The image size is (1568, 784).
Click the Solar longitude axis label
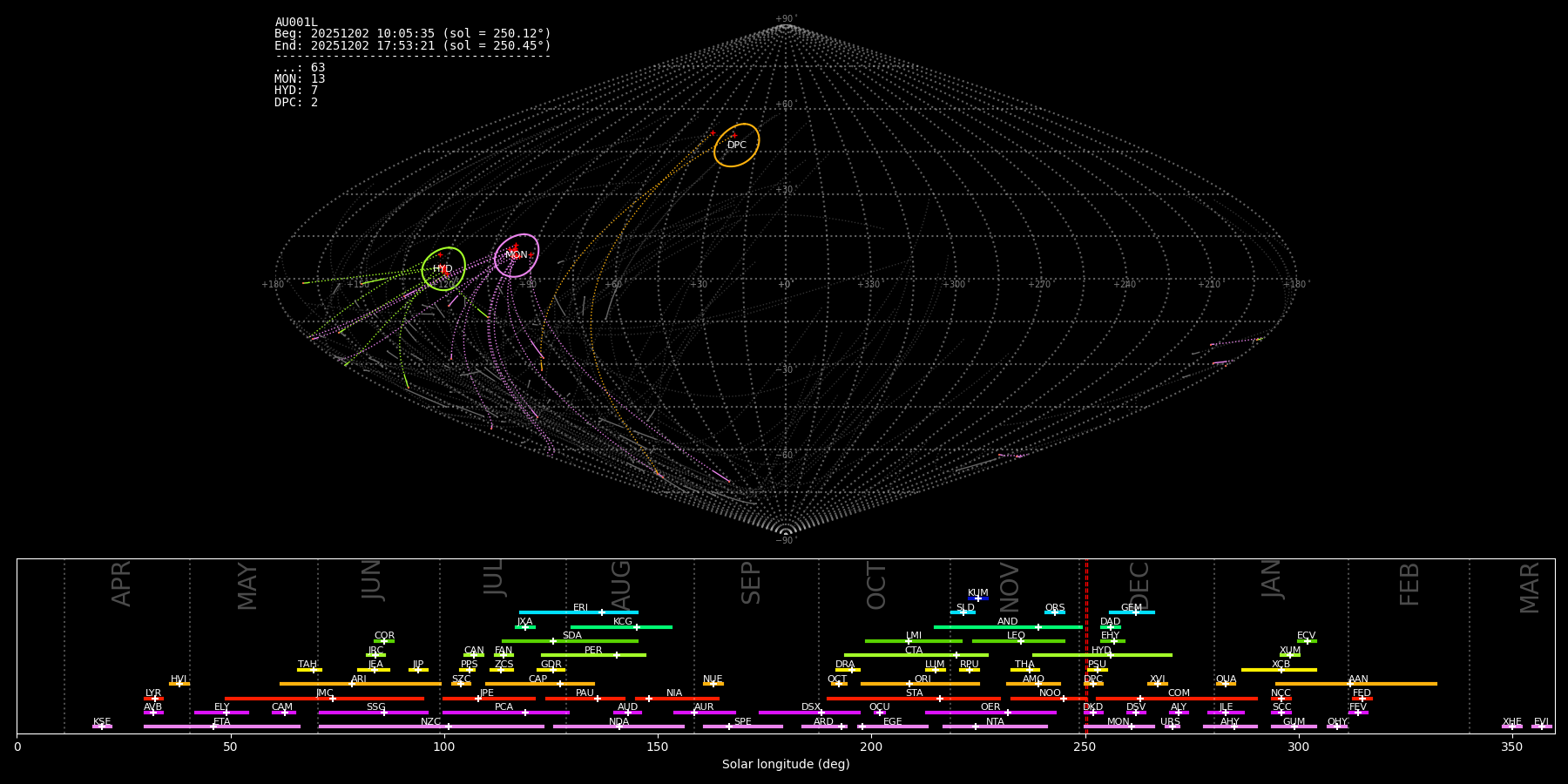[x=785, y=765]
